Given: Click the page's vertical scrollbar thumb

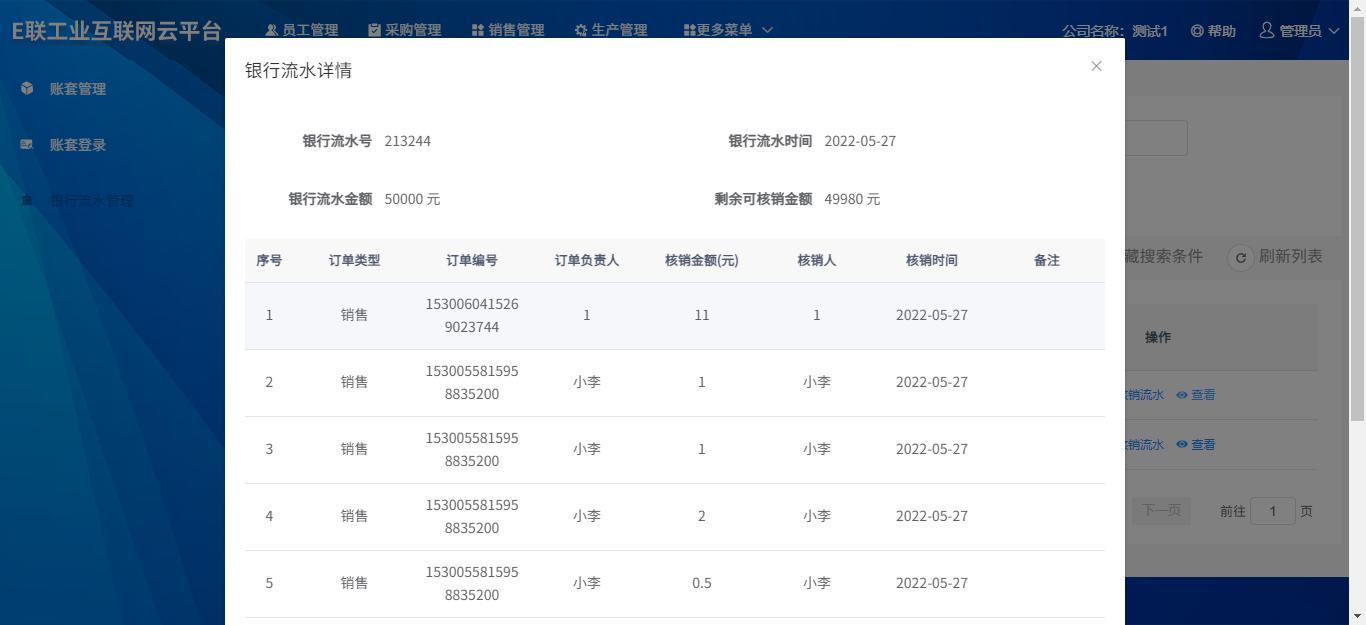Looking at the screenshot, I should (x=1357, y=220).
